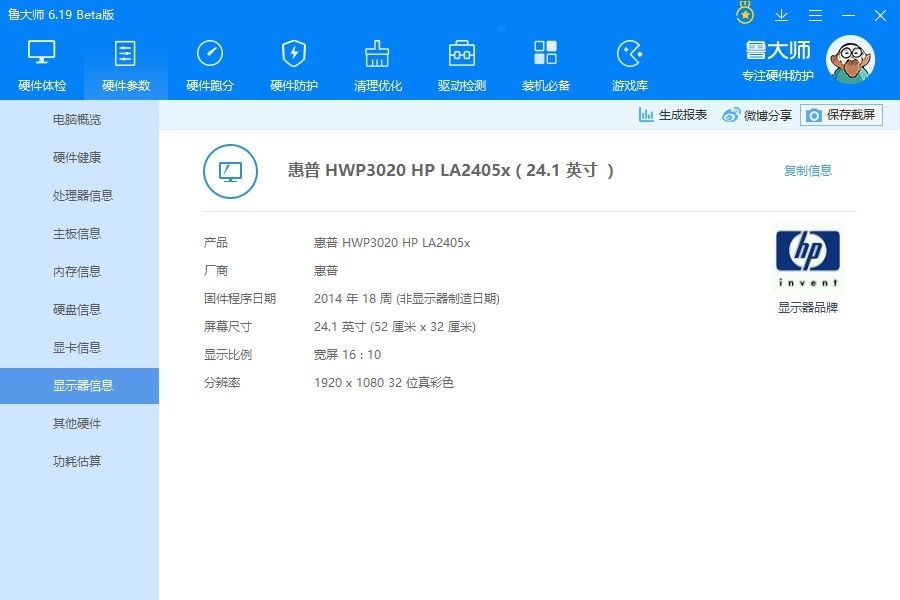Click the aspect ratio value 宽屏 16 : 10

pos(347,355)
